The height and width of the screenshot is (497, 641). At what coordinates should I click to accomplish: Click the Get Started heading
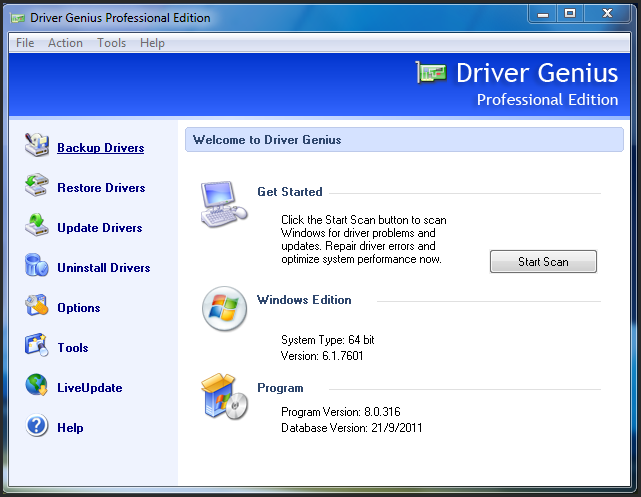coord(290,192)
